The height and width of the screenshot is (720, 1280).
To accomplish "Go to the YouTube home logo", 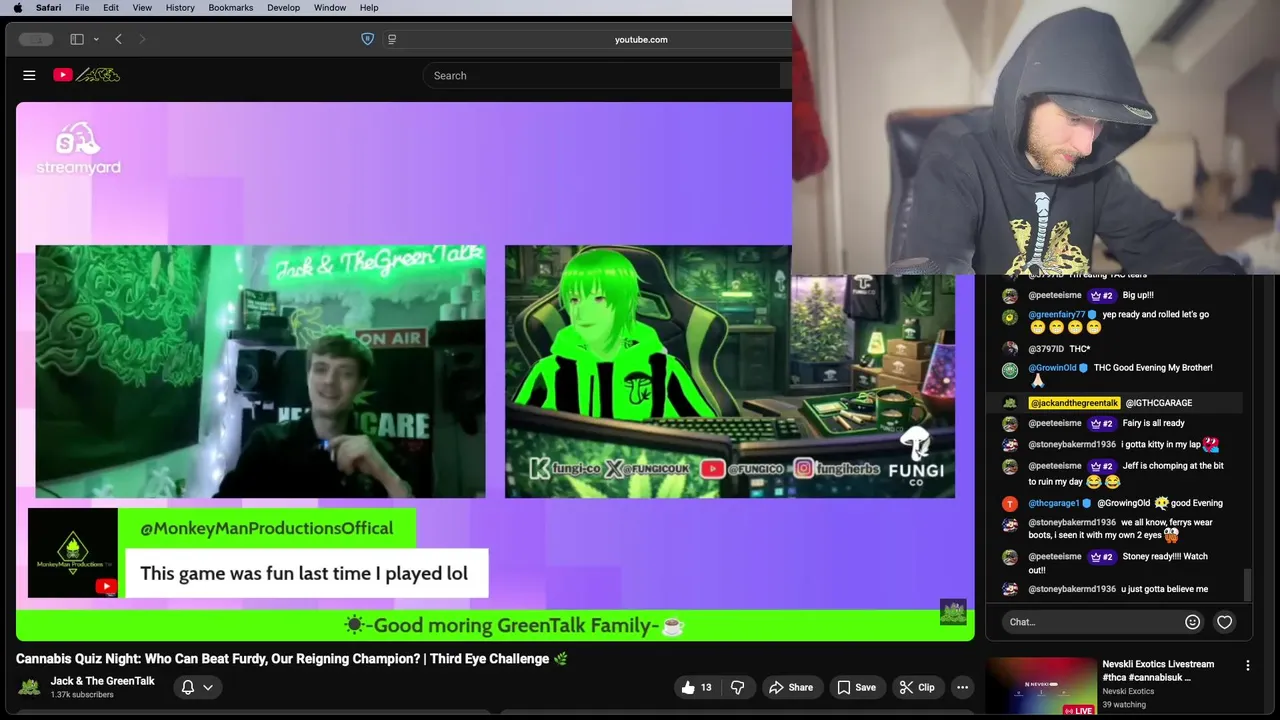I will click(87, 75).
